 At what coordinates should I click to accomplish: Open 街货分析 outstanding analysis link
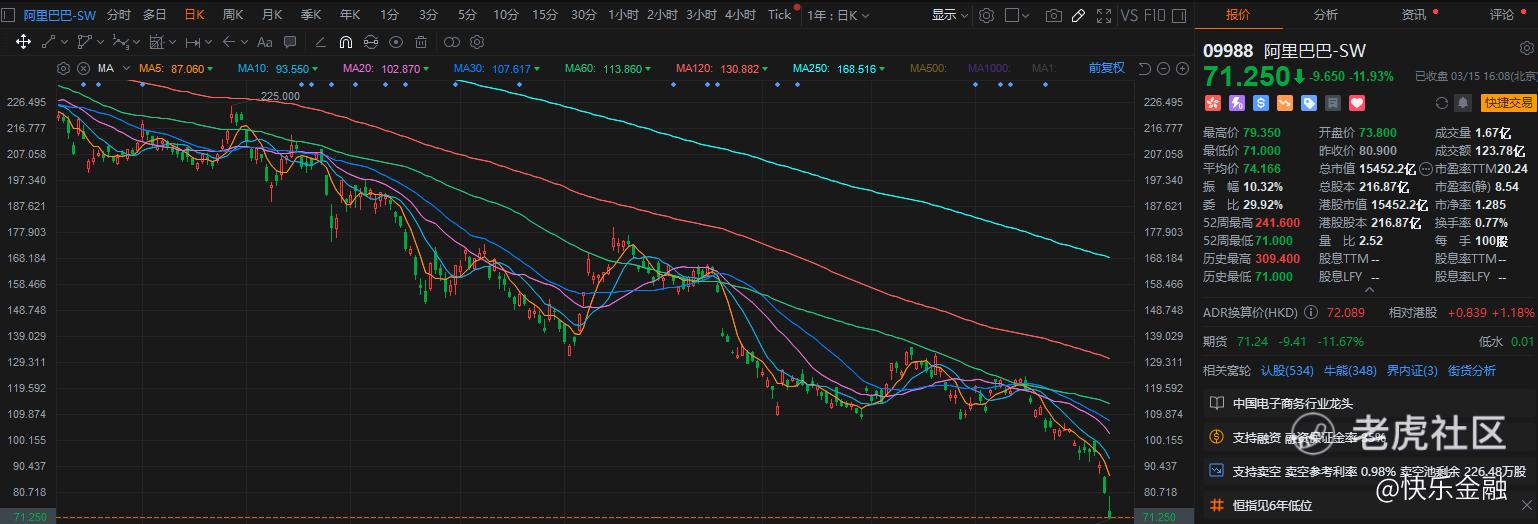(1472, 370)
